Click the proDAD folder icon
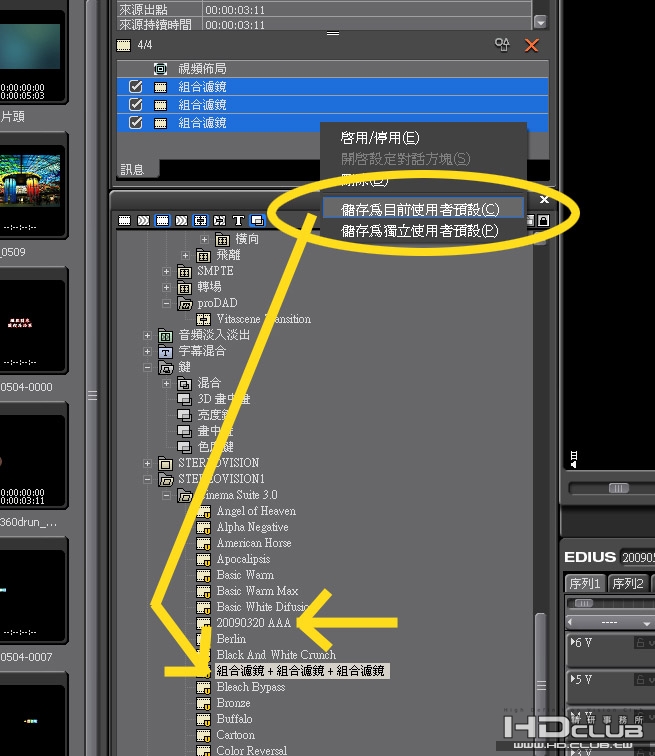The width and height of the screenshot is (655, 756). coord(185,303)
